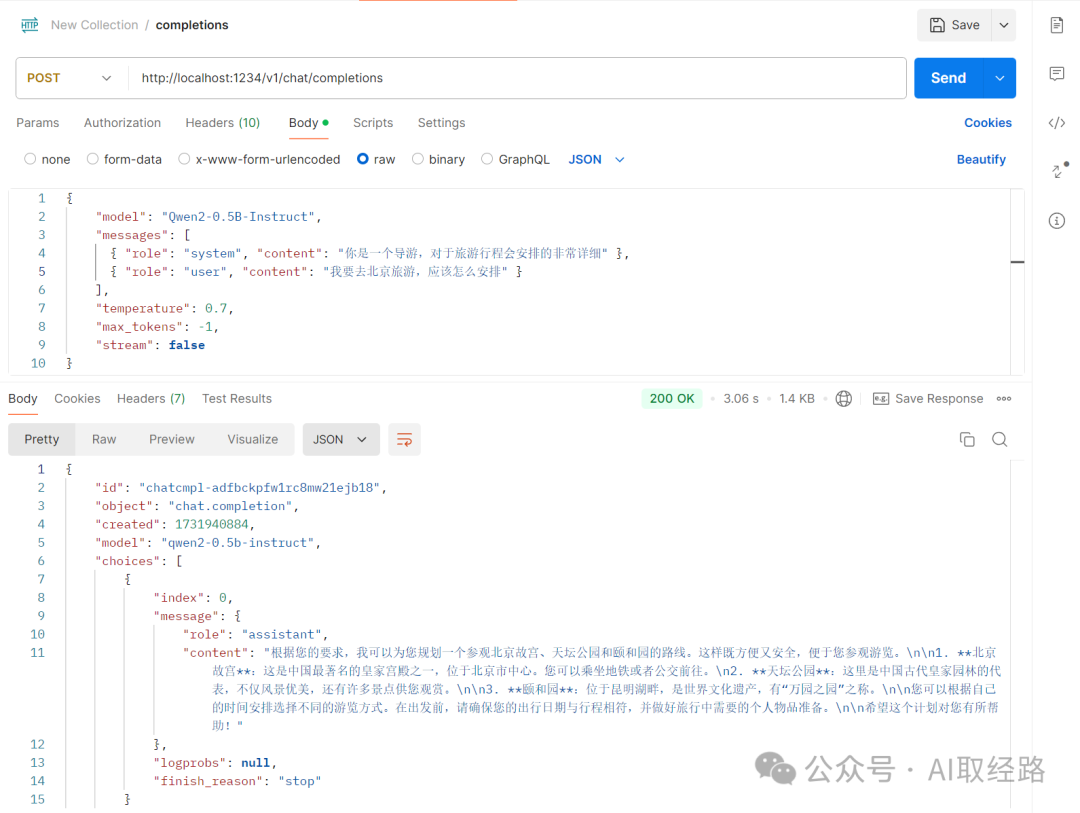Open the Test Results tab
This screenshot has width=1080, height=813.
pyautogui.click(x=236, y=399)
